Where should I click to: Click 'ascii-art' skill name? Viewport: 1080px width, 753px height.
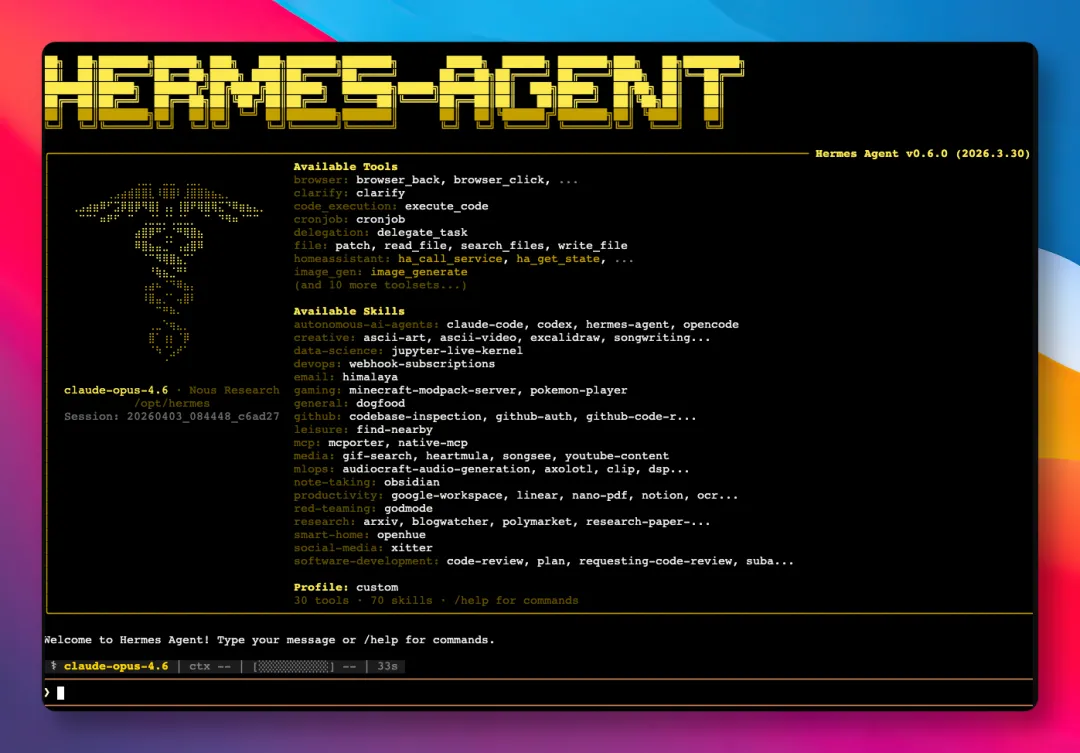394,338
